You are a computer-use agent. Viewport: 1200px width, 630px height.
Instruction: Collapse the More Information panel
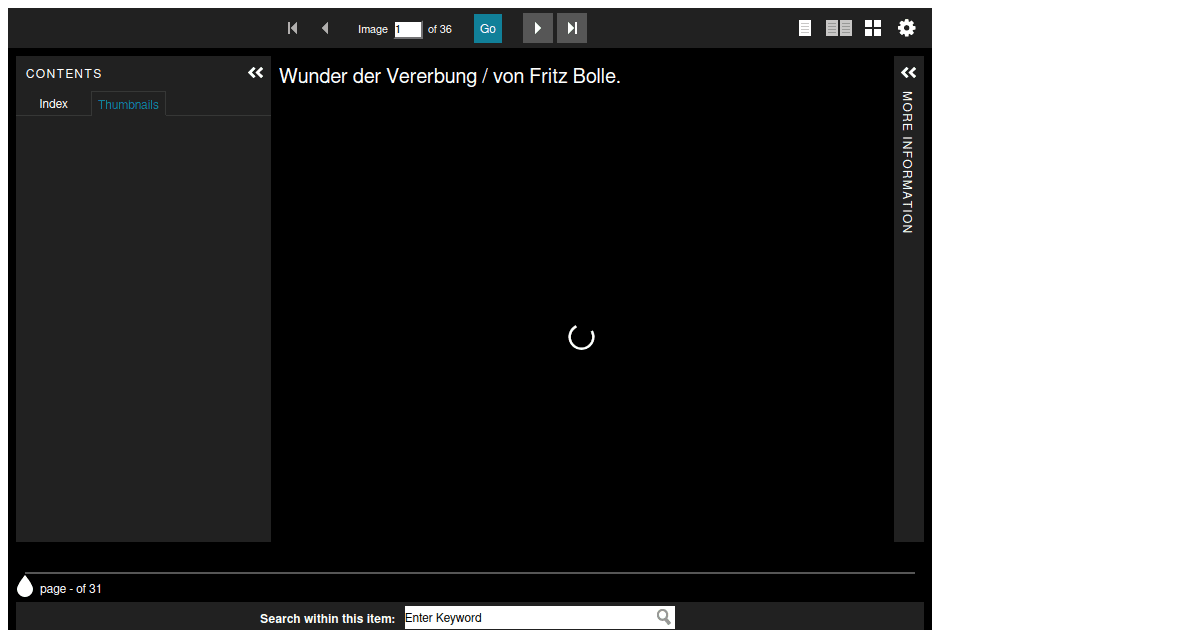tap(908, 72)
